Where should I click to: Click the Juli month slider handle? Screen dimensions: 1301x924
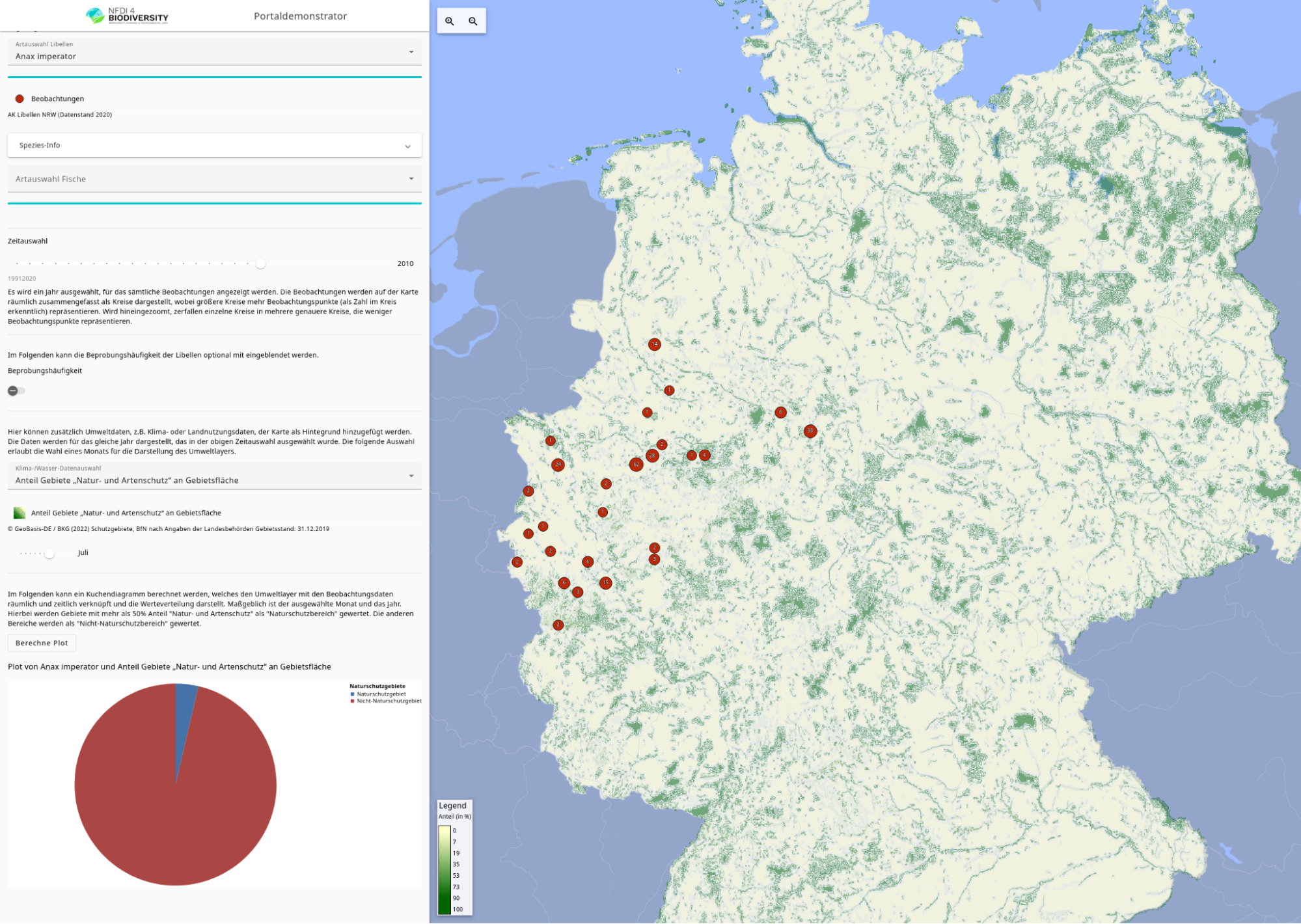click(49, 553)
